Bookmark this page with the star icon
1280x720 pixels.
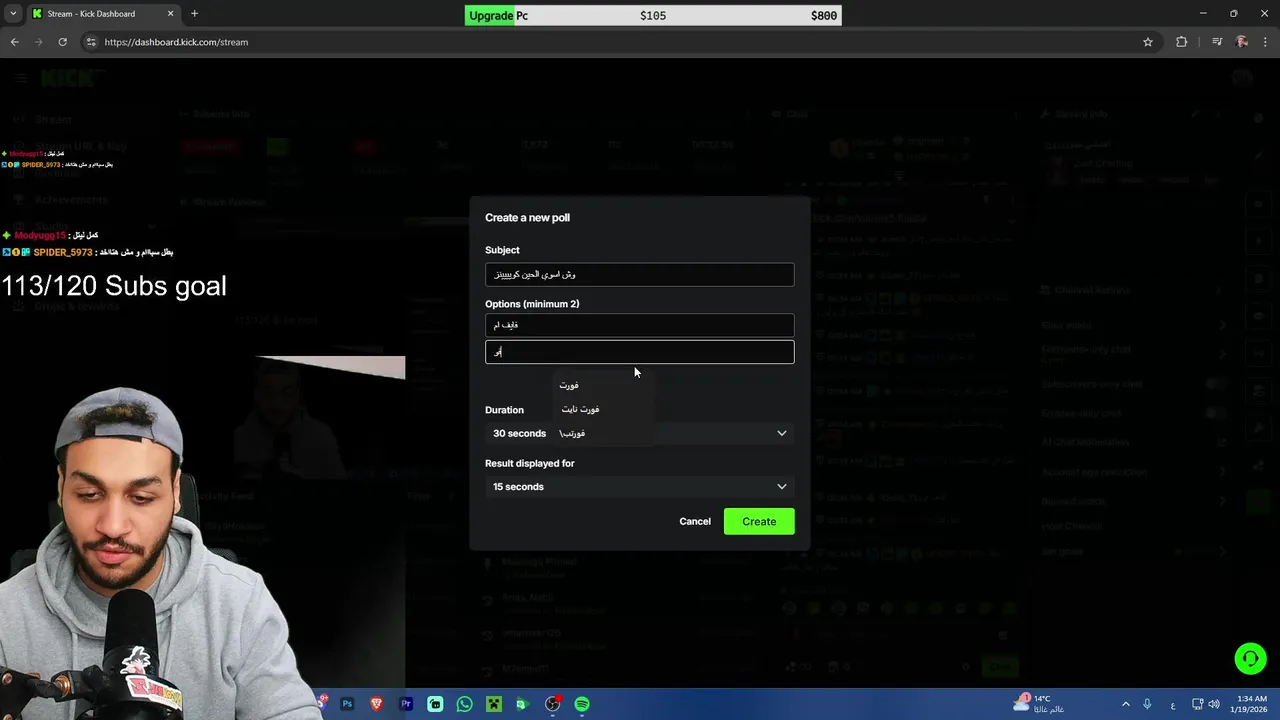pyautogui.click(x=1148, y=42)
